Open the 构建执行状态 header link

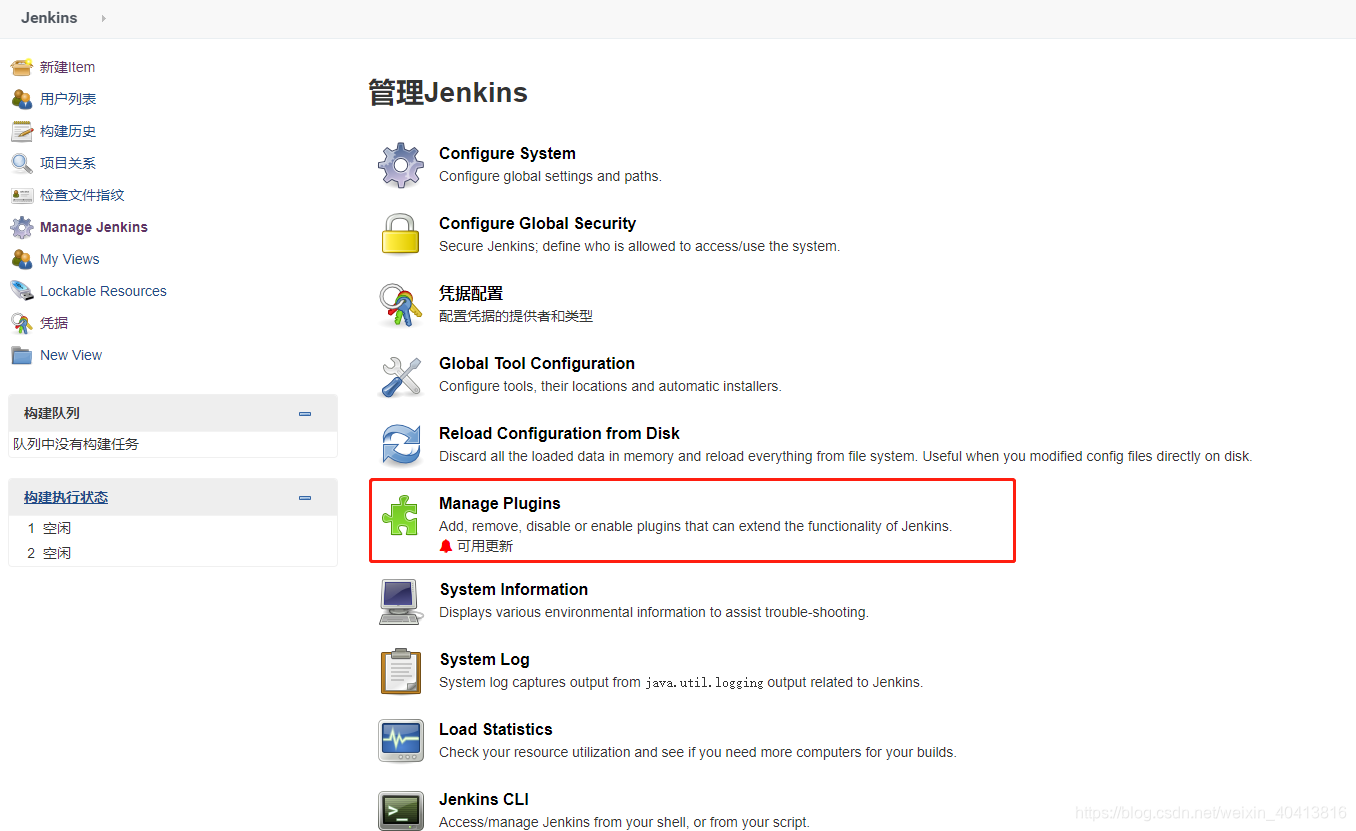66,497
